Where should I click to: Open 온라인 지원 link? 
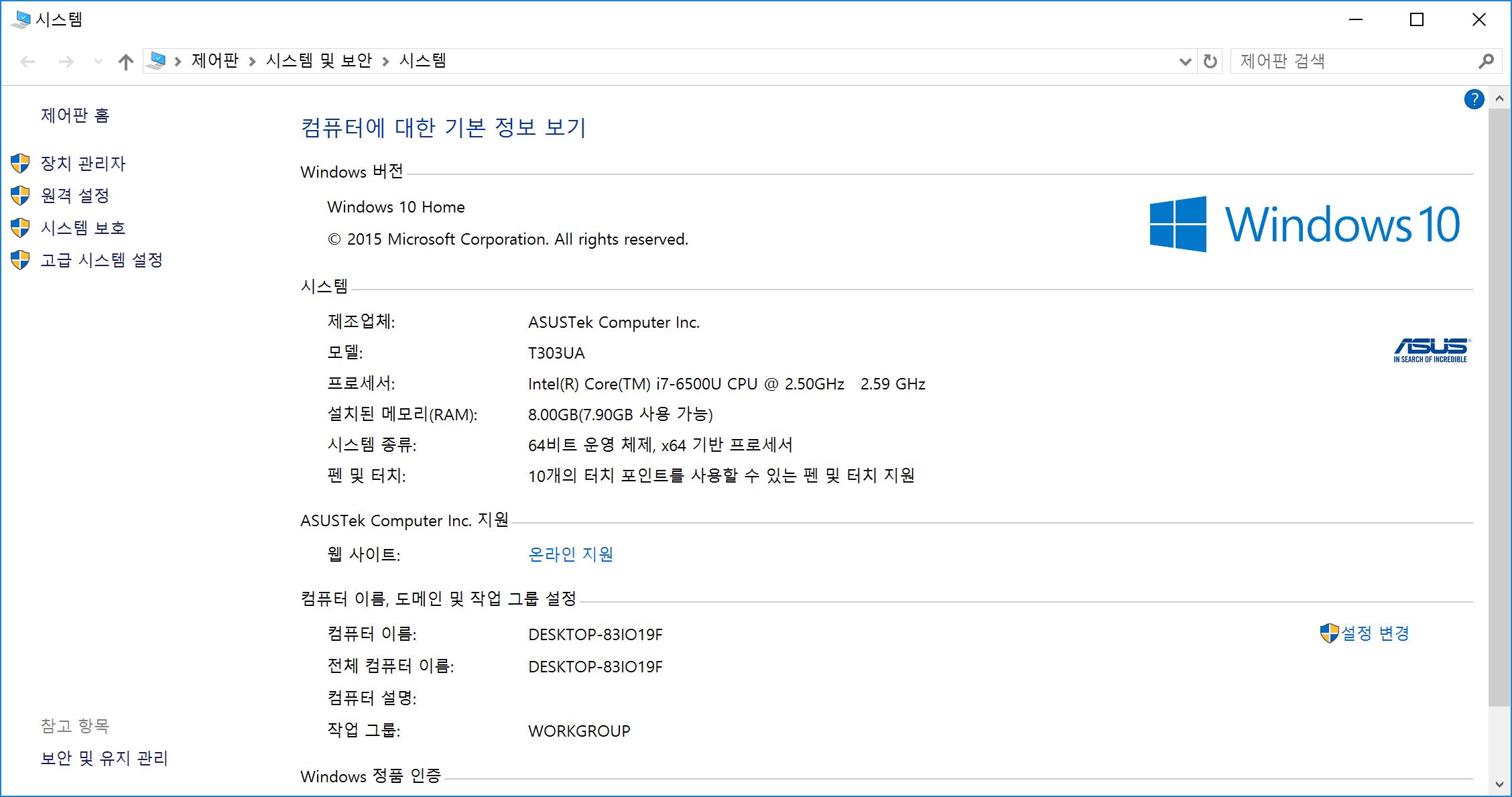tap(570, 554)
